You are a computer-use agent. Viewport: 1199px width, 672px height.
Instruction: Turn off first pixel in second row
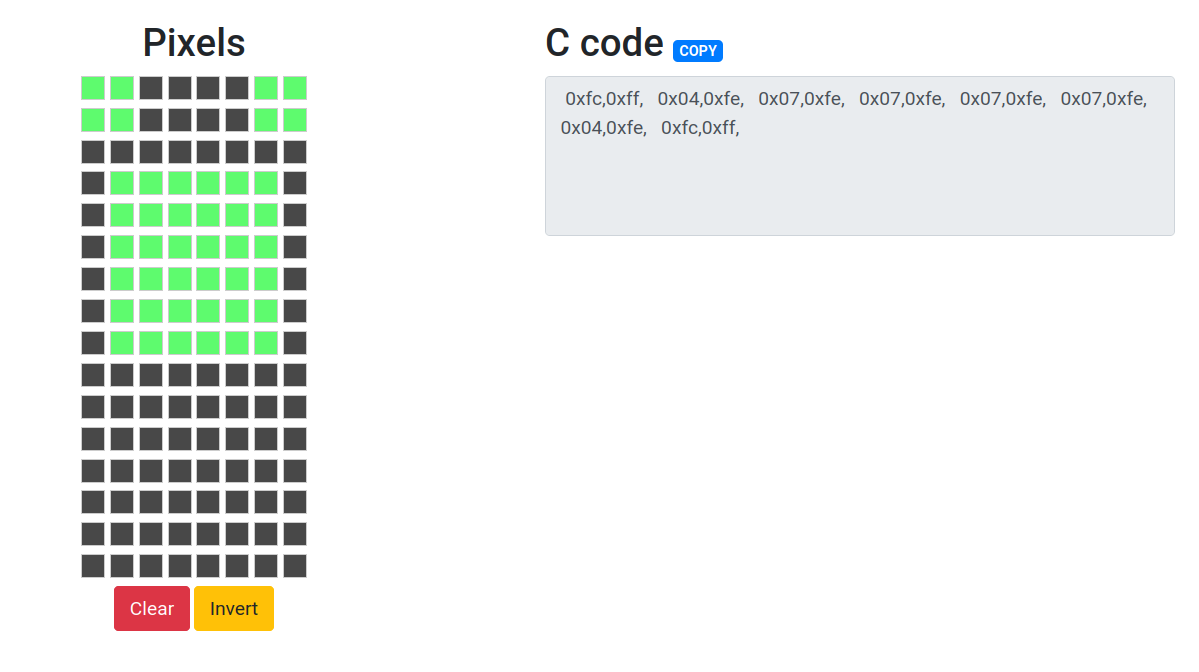(93, 120)
